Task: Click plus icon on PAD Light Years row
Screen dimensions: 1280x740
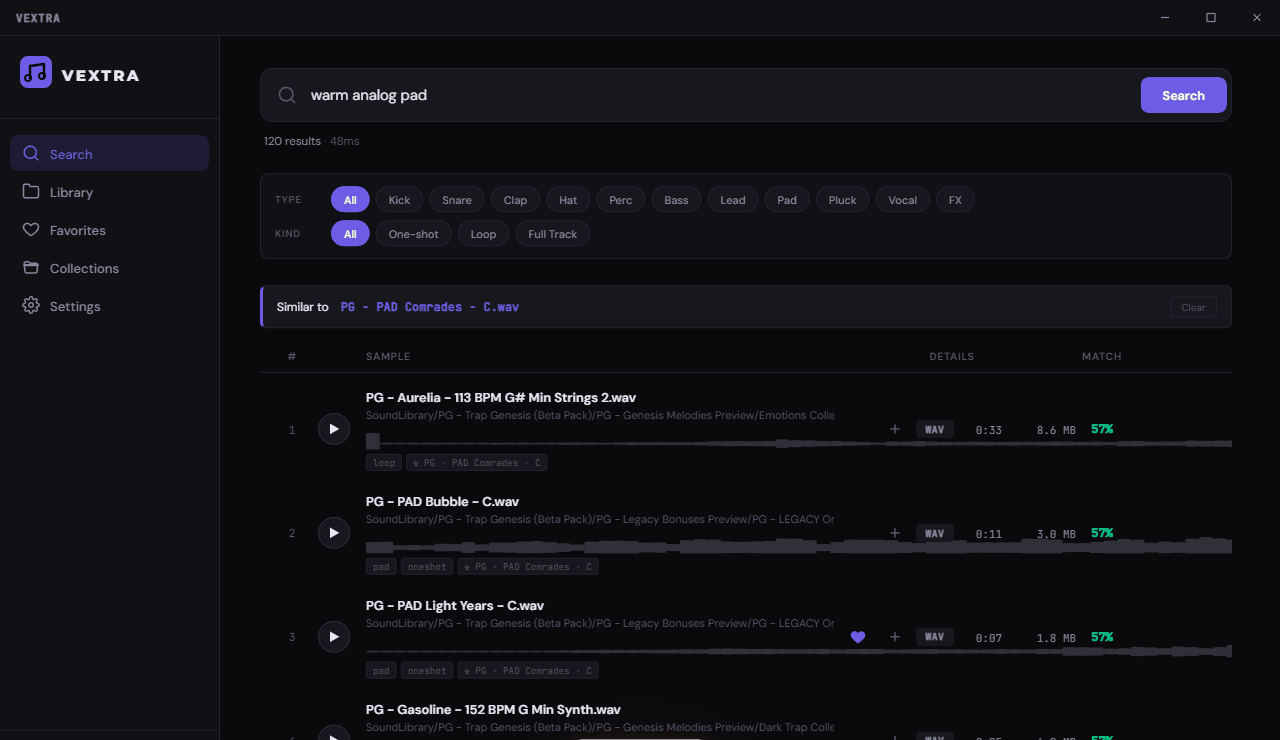Action: pyautogui.click(x=895, y=637)
